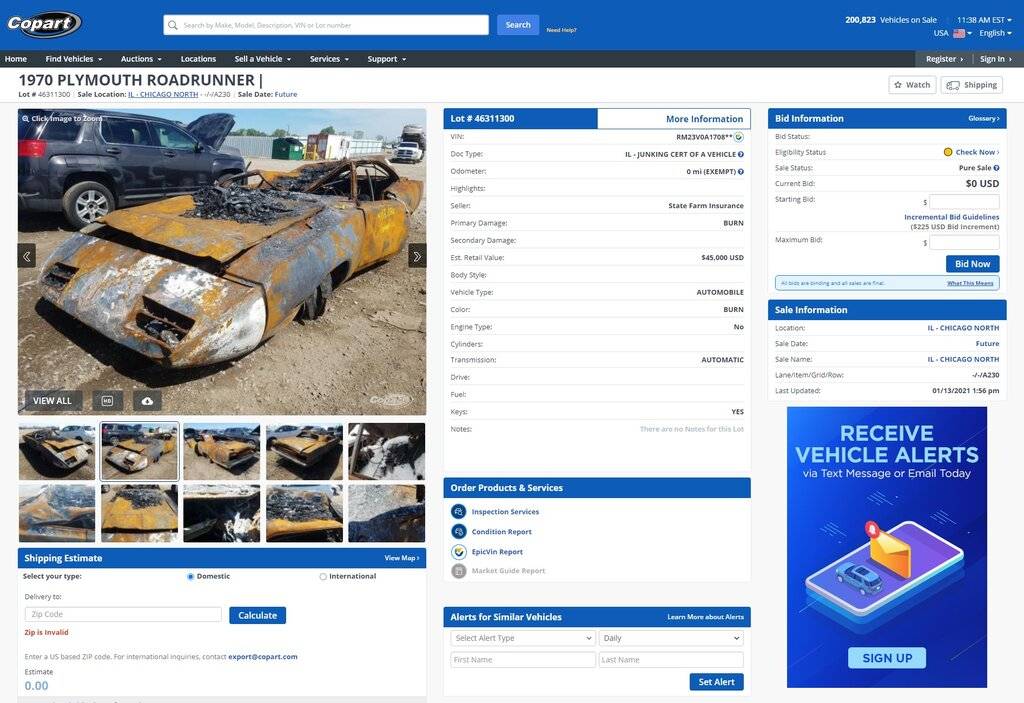
Task: Open the Find Vehicles menu
Action: click(x=73, y=59)
